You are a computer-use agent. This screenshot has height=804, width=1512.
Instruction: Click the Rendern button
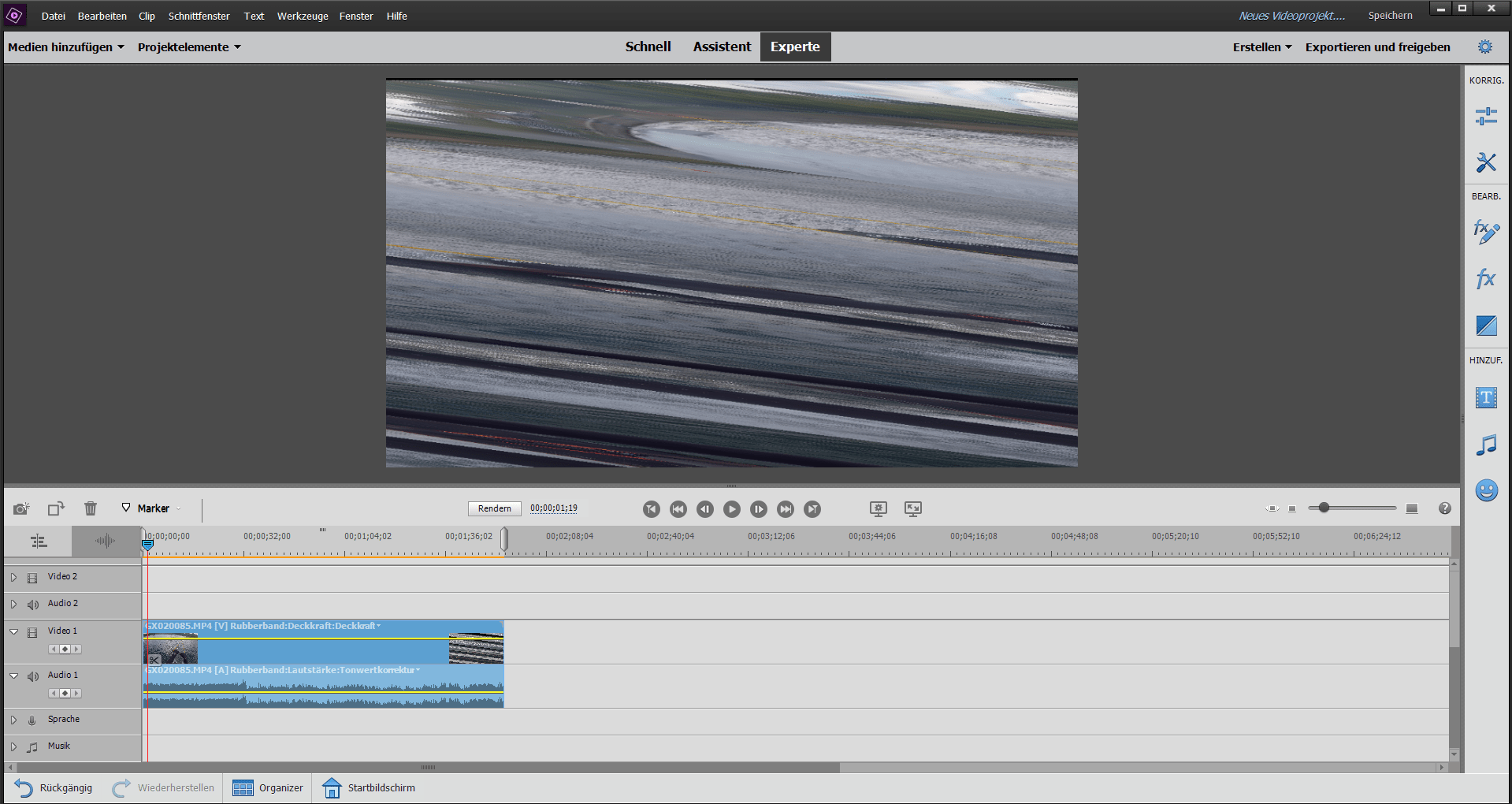(494, 508)
